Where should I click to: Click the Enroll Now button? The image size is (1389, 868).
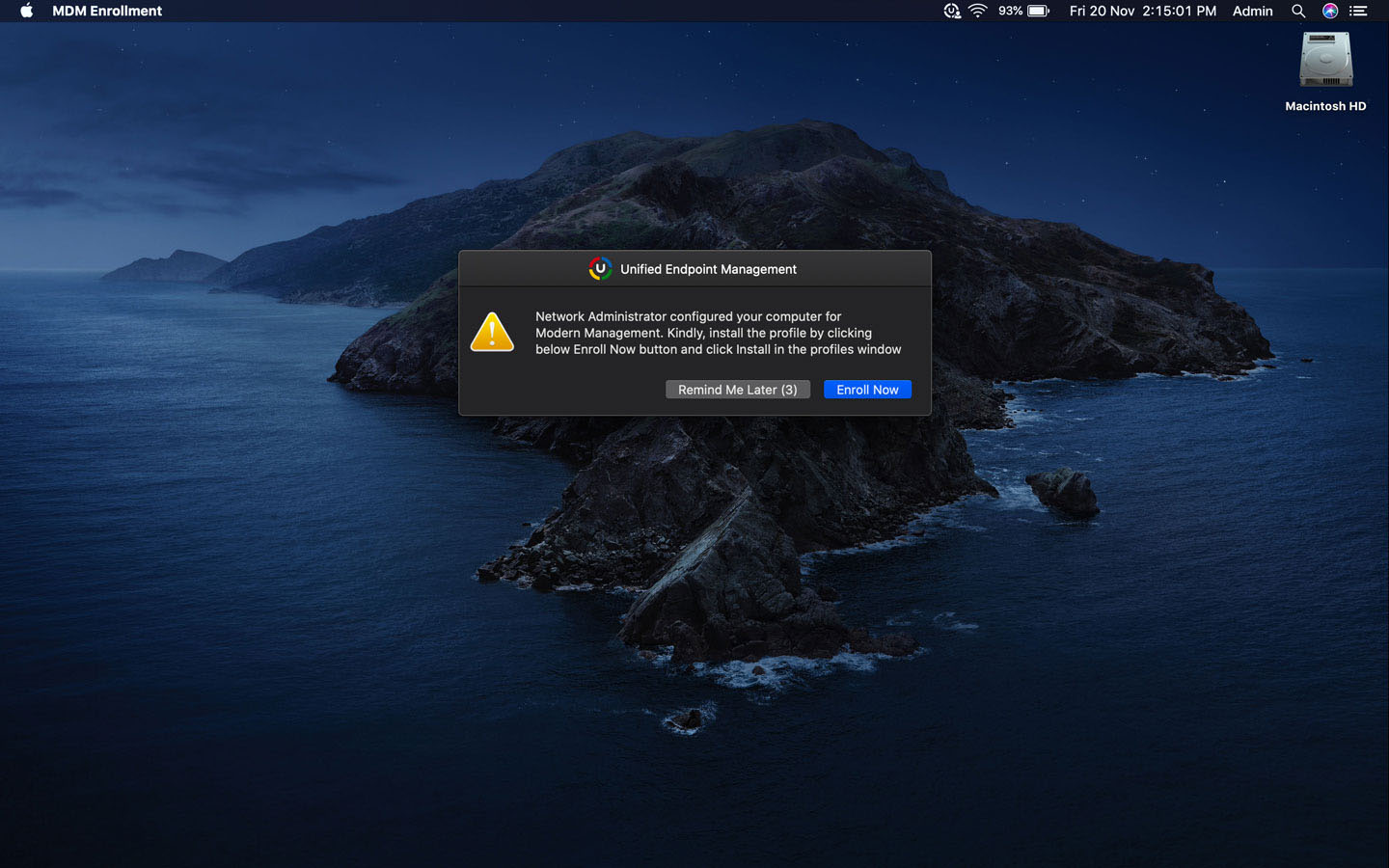coord(867,389)
